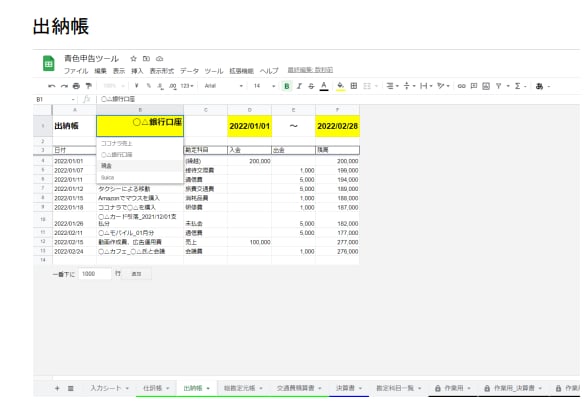
Task: Open the 挿入 menu
Action: [137, 70]
